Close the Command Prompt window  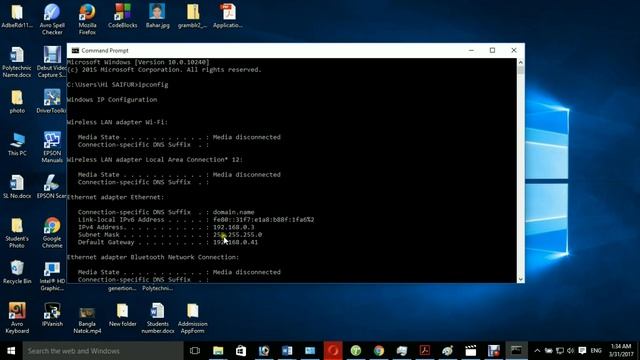(514, 51)
